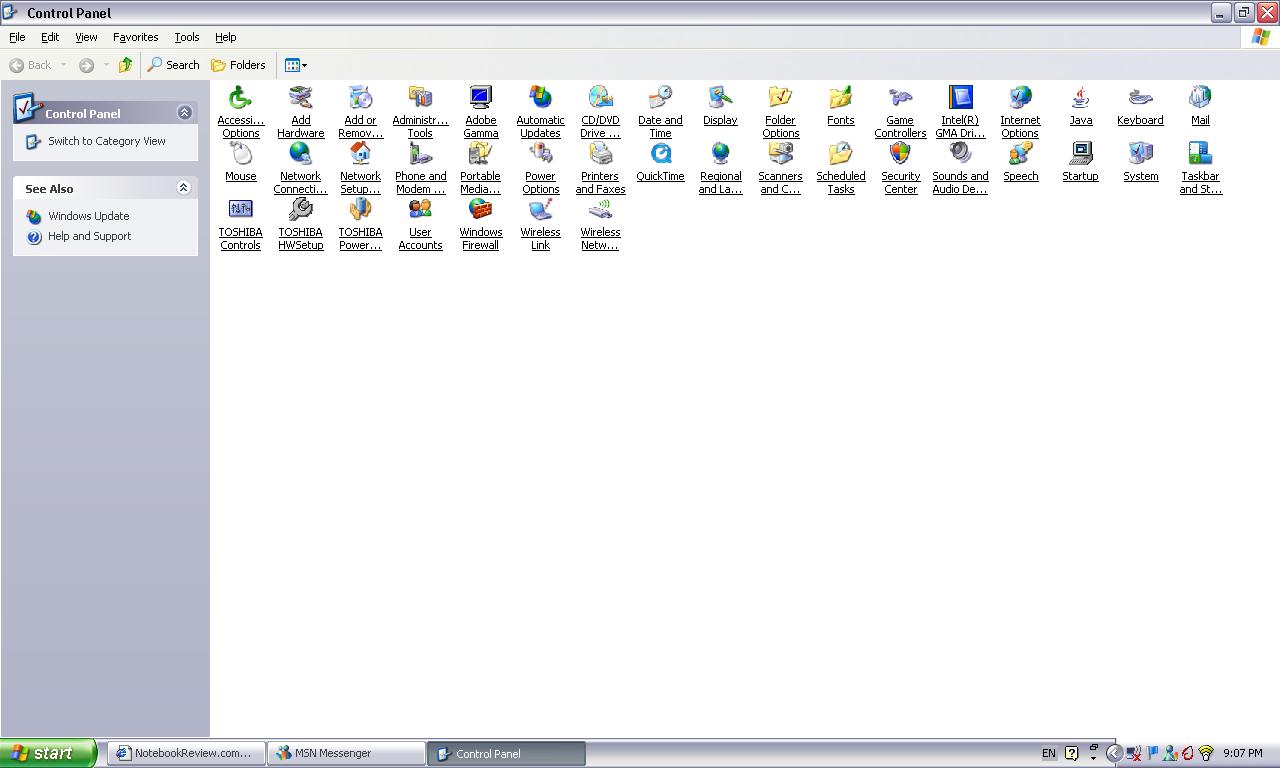The height and width of the screenshot is (768, 1280).
Task: Open Accessibility Options applet
Action: (x=240, y=98)
